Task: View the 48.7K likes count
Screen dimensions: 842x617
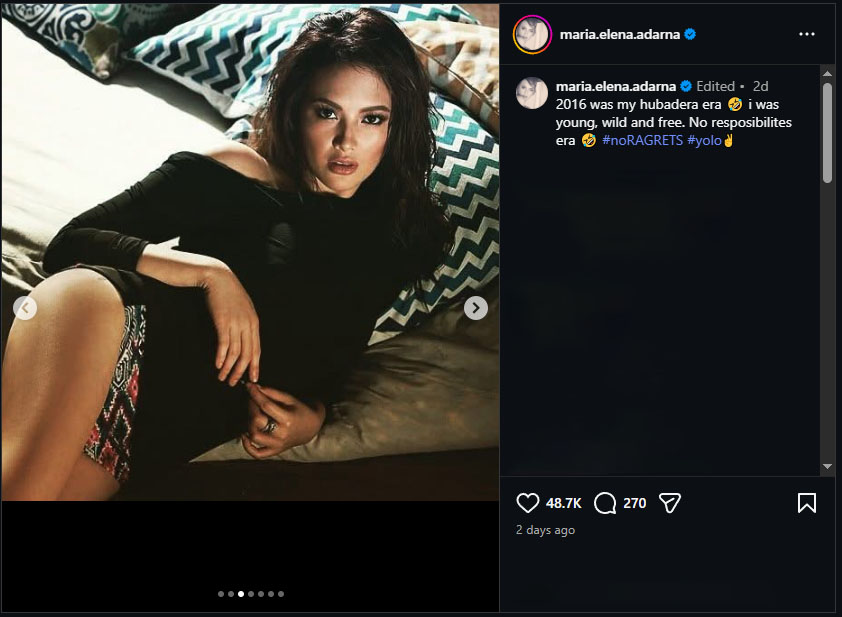Action: (x=564, y=503)
